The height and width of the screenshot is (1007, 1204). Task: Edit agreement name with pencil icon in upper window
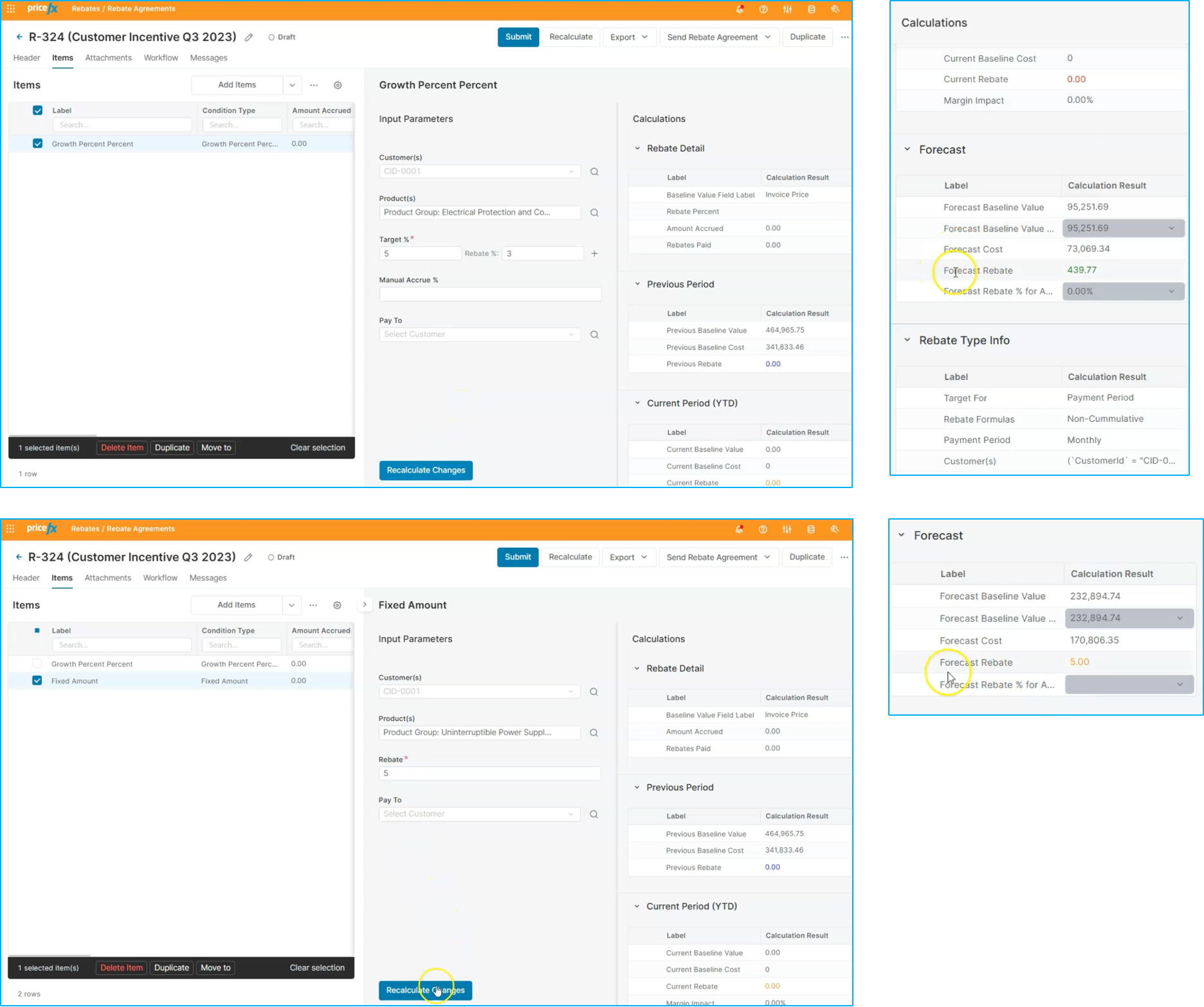coord(249,37)
